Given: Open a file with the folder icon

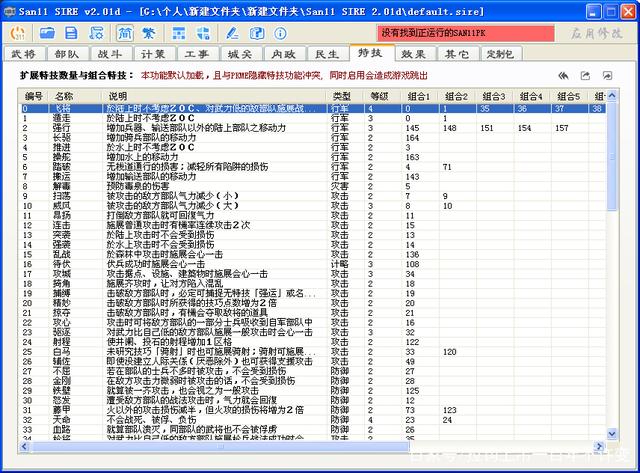Looking at the screenshot, I should (x=48, y=32).
